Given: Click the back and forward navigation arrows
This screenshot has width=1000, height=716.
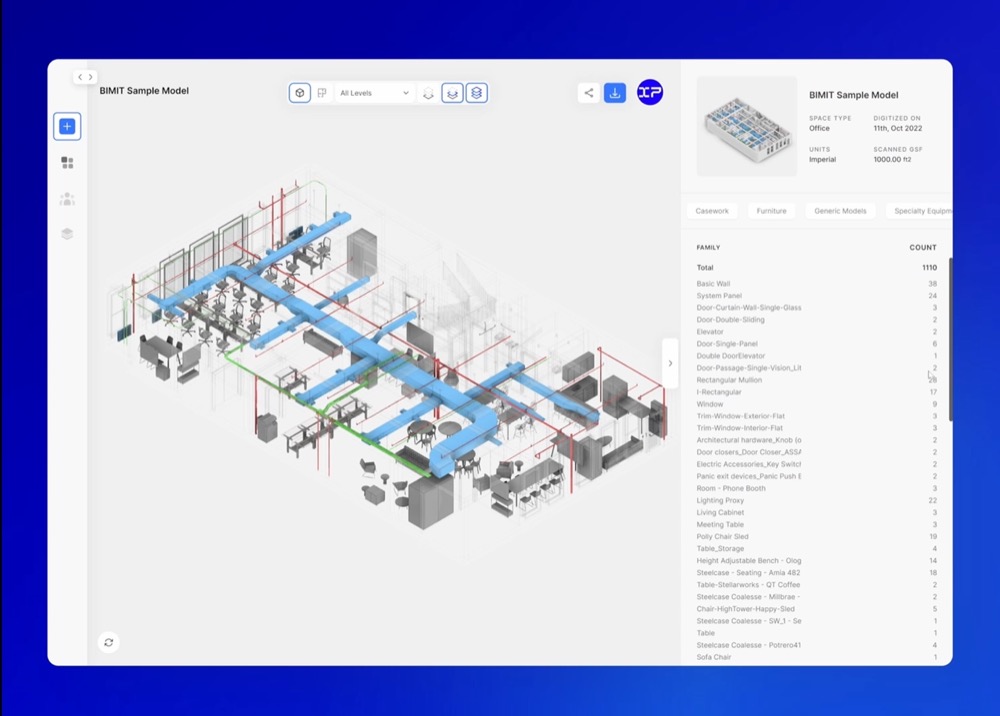Looking at the screenshot, I should pyautogui.click(x=85, y=77).
